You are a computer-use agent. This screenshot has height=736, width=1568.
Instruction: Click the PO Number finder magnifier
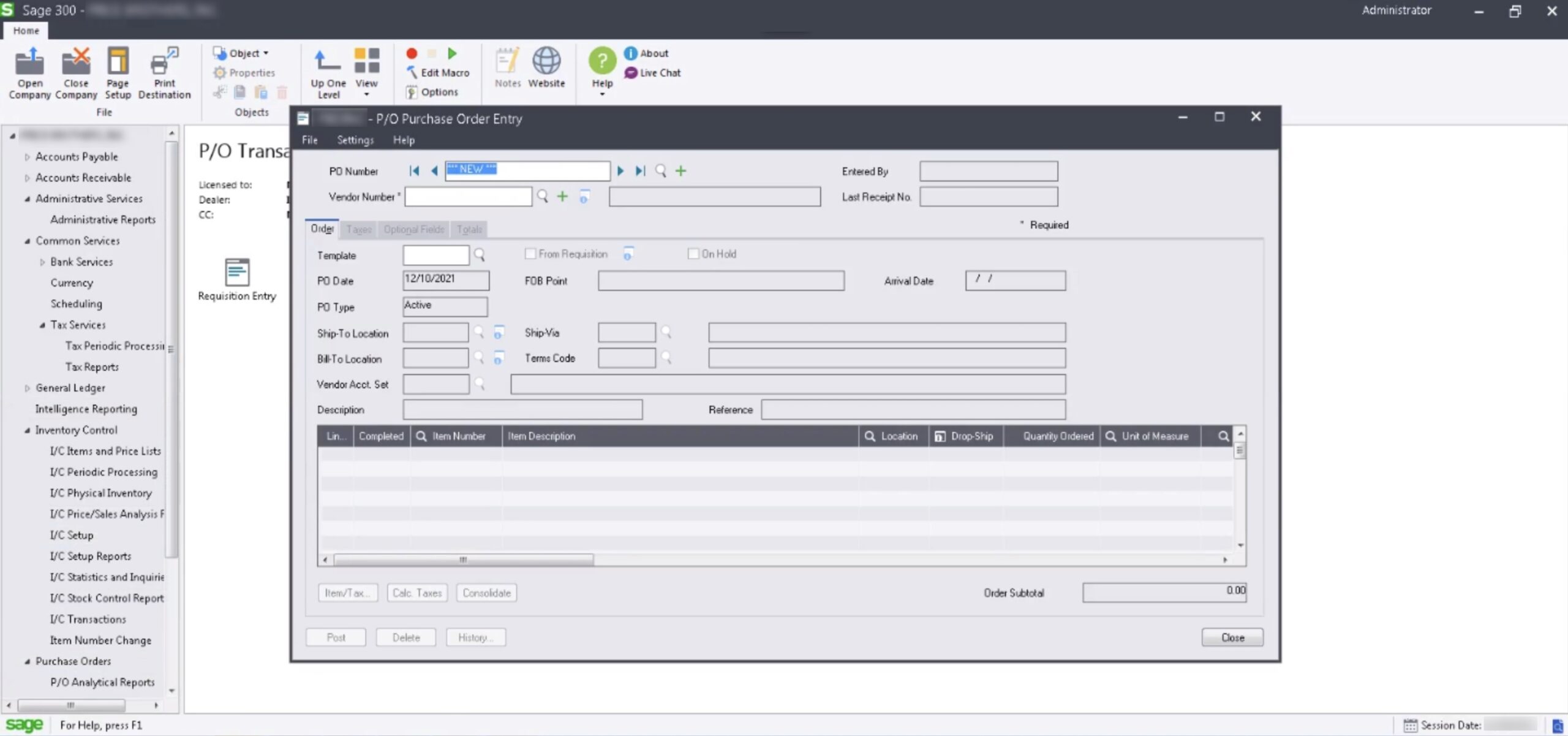coord(660,171)
